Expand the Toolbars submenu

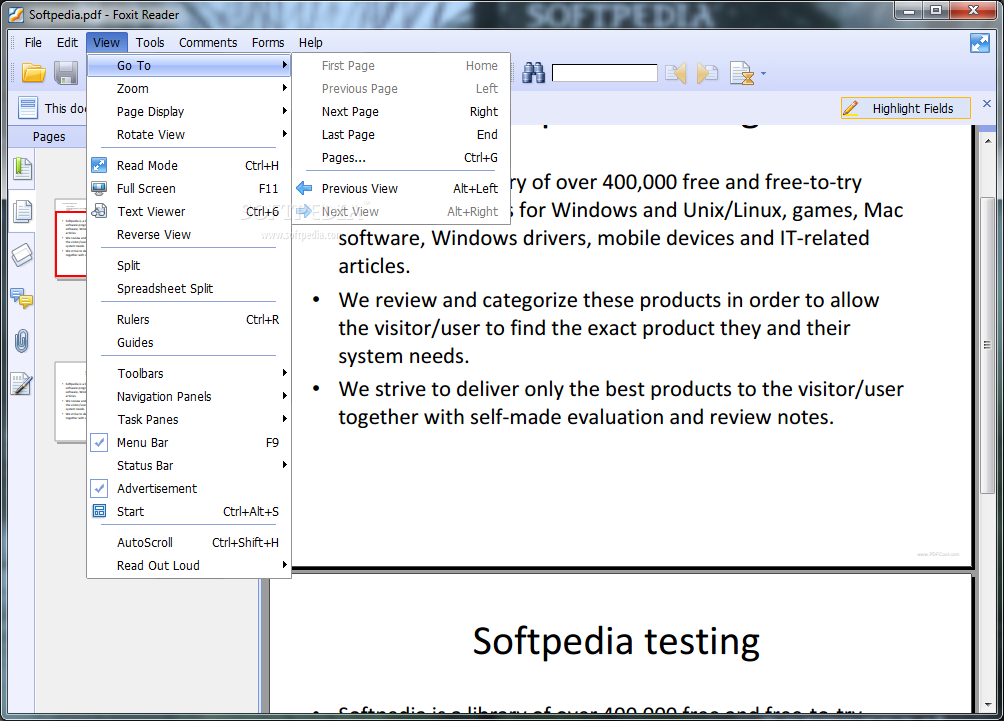[x=189, y=373]
